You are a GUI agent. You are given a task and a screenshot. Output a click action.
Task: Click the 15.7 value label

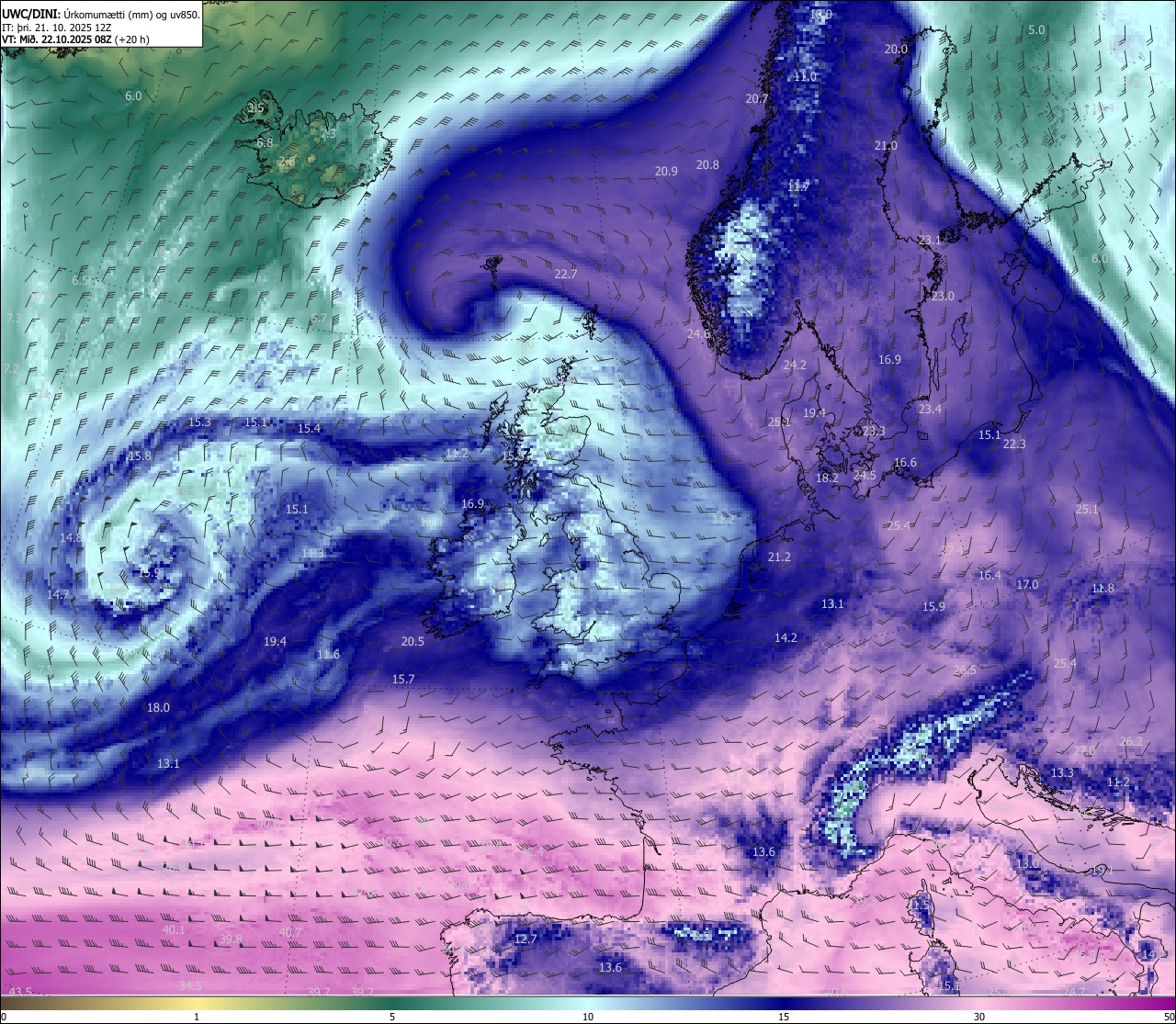(x=403, y=679)
